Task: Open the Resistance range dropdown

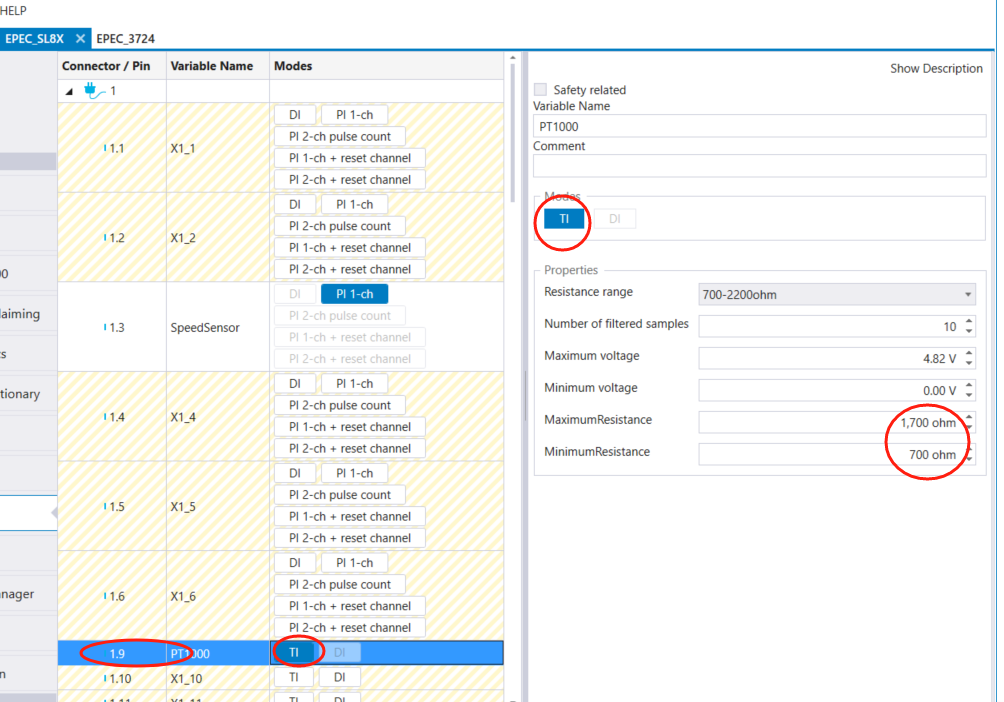Action: 836,295
